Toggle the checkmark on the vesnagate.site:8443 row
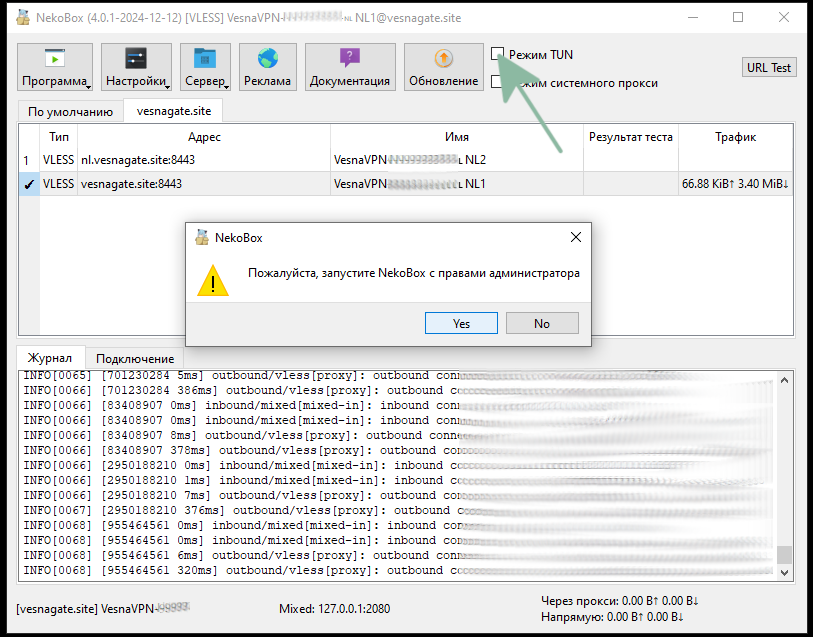 28,183
